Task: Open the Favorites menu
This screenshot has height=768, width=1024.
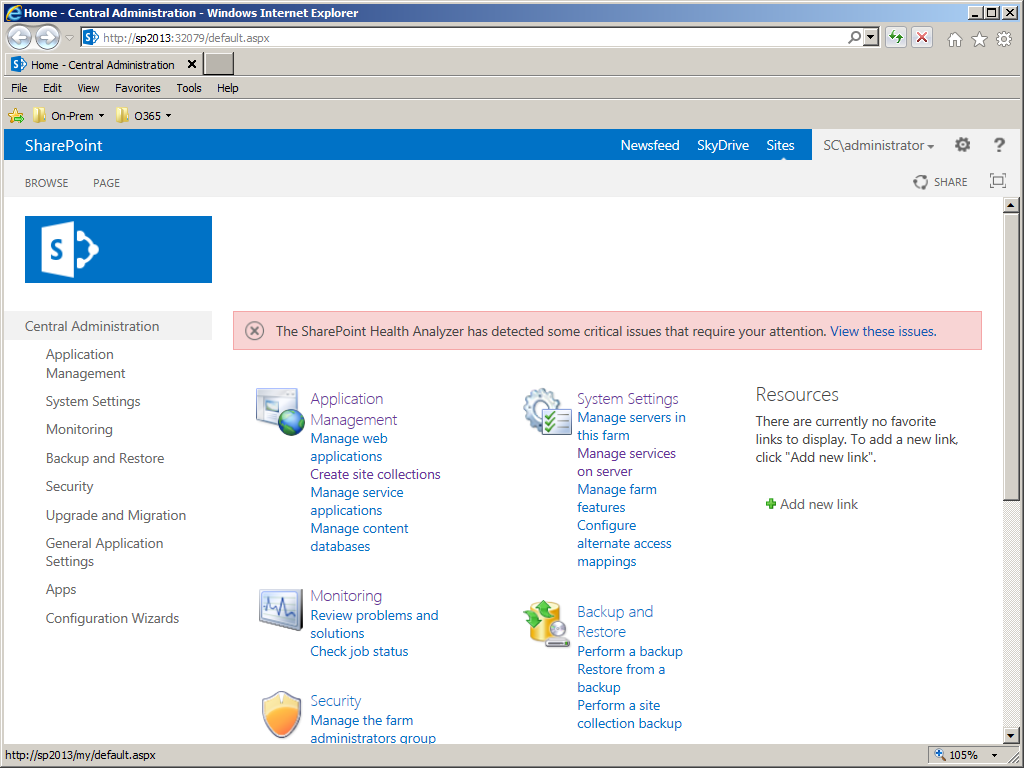Action: pyautogui.click(x=138, y=88)
